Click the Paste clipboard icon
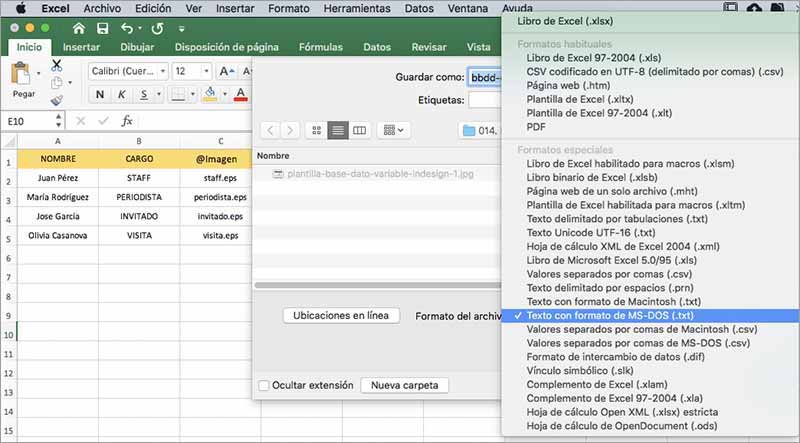Screen dimensions: 800x443 pyautogui.click(x=21, y=74)
